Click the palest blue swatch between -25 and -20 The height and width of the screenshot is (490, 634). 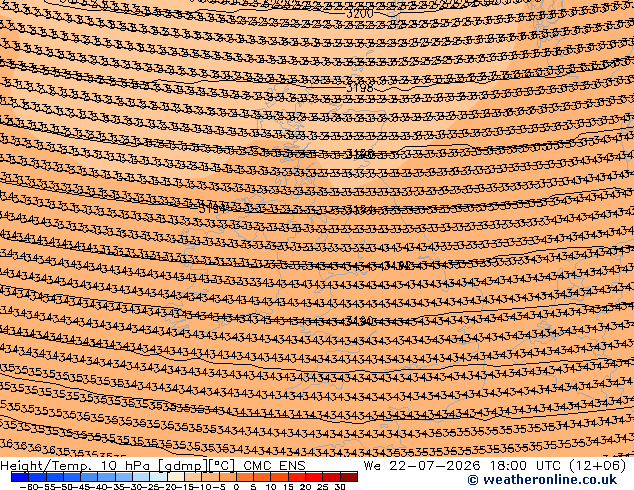[x=158, y=477]
